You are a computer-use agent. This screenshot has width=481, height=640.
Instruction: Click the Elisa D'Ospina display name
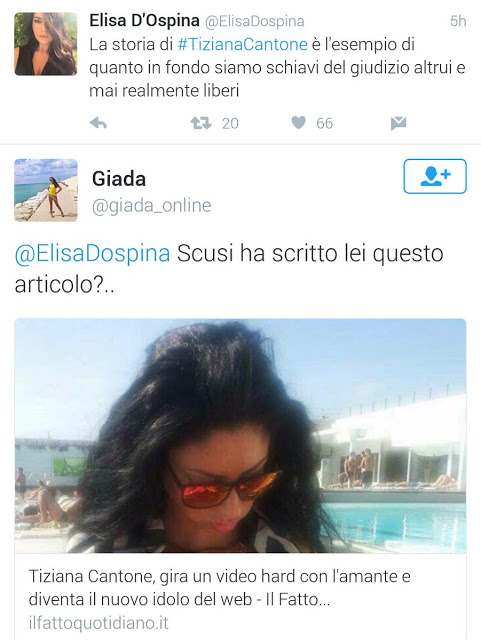click(145, 20)
